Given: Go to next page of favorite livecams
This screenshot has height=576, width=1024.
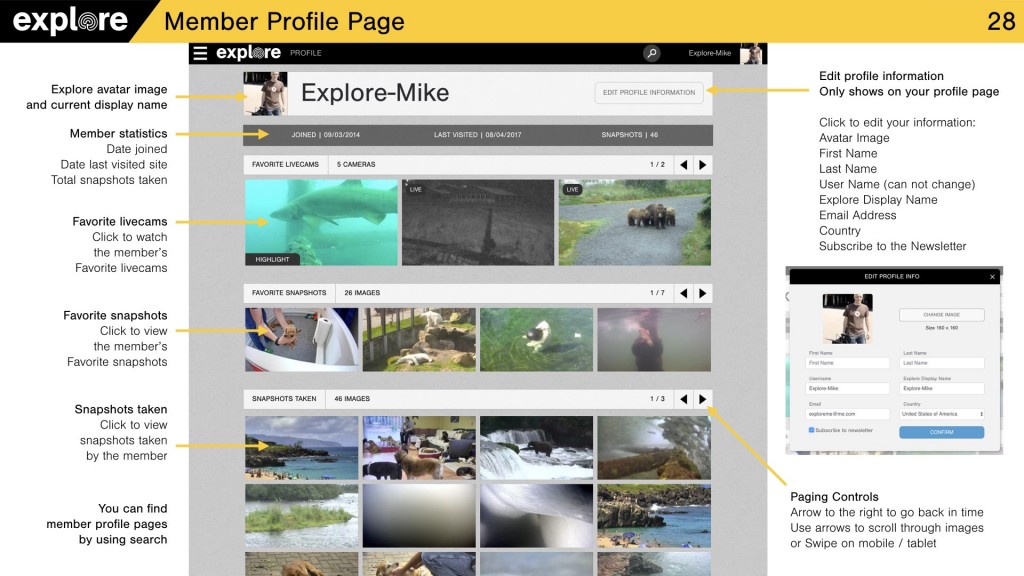Looking at the screenshot, I should [703, 164].
